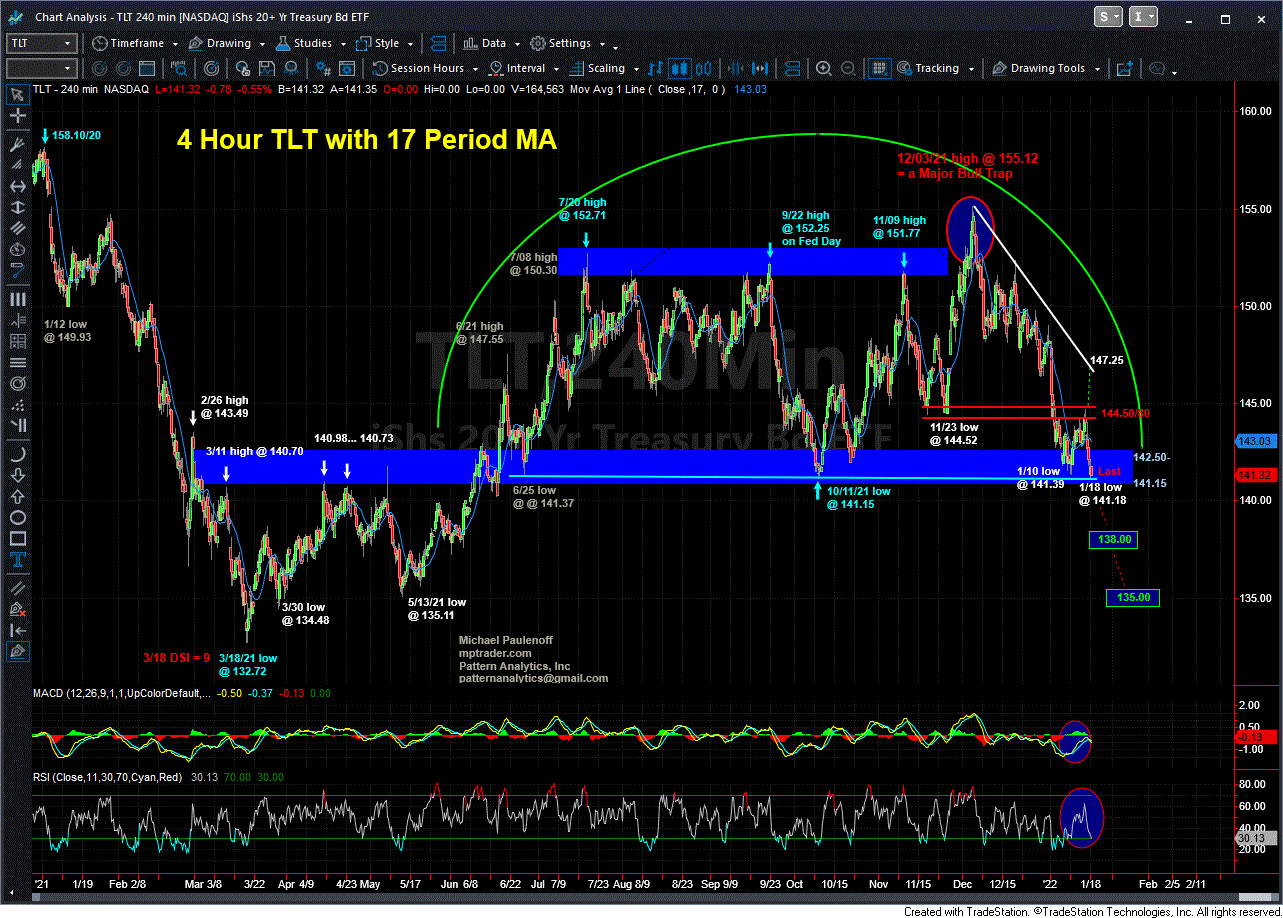Click the 141.32 last price tag on axis
This screenshot has height=918, width=1283.
pyautogui.click(x=1254, y=475)
